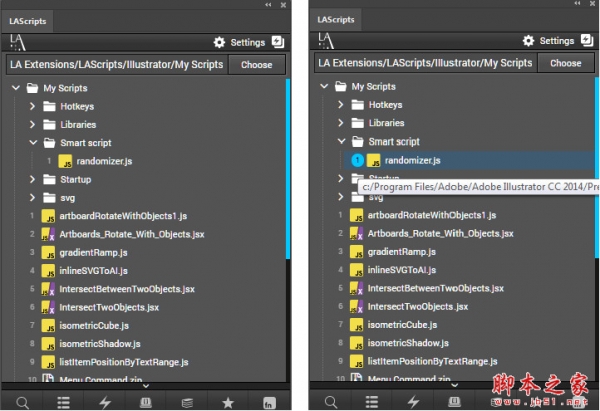Click the search icon in left panel's bottom bar
This screenshot has height=411, width=600.
[23, 402]
